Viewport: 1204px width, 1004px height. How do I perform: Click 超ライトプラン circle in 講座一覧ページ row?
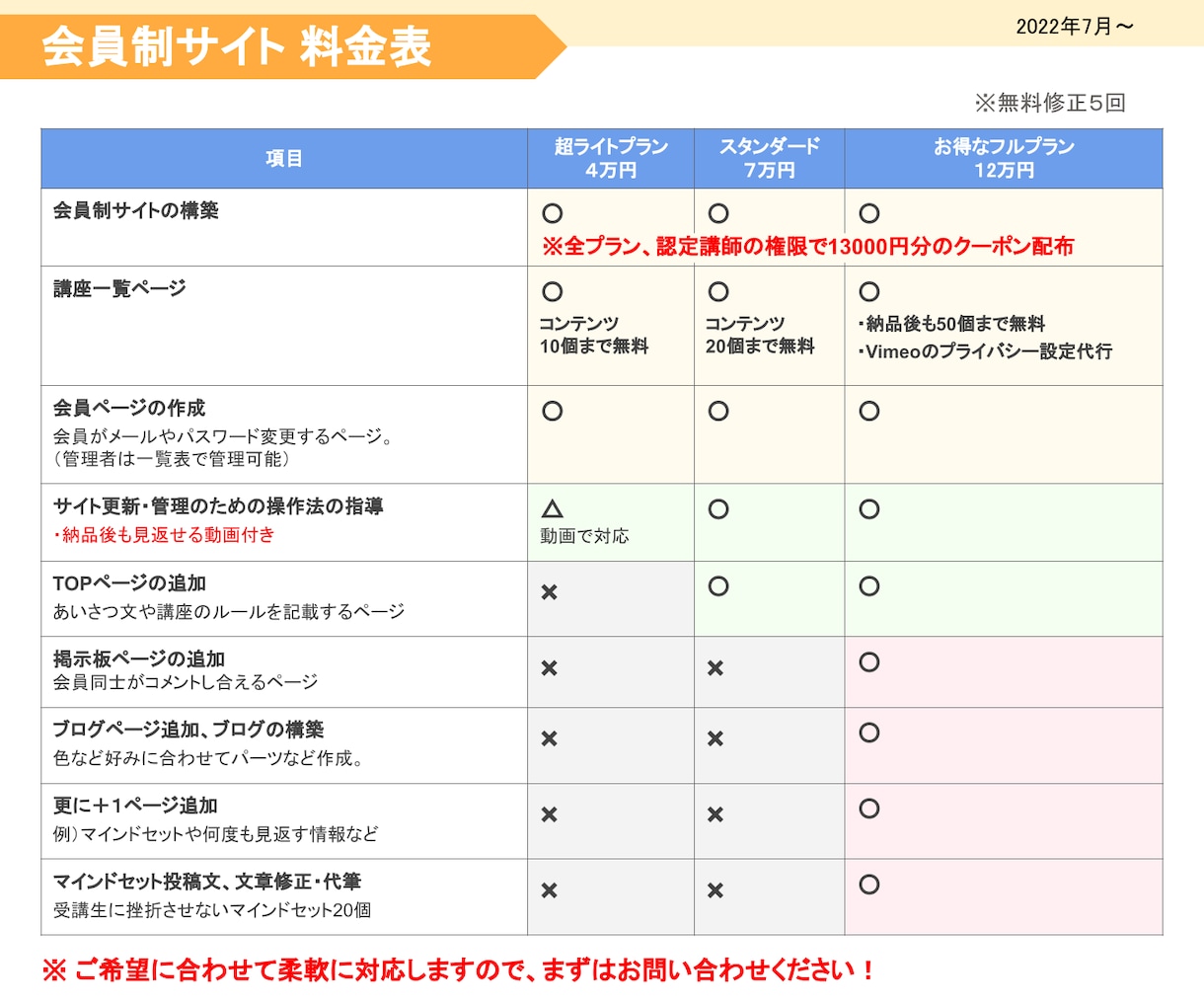pos(553,291)
